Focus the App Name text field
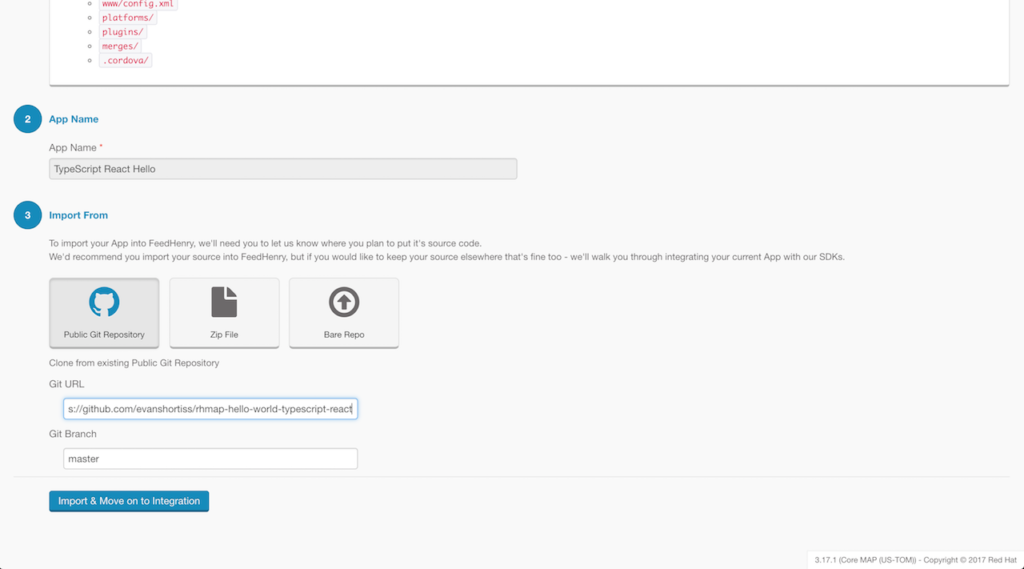 [283, 169]
